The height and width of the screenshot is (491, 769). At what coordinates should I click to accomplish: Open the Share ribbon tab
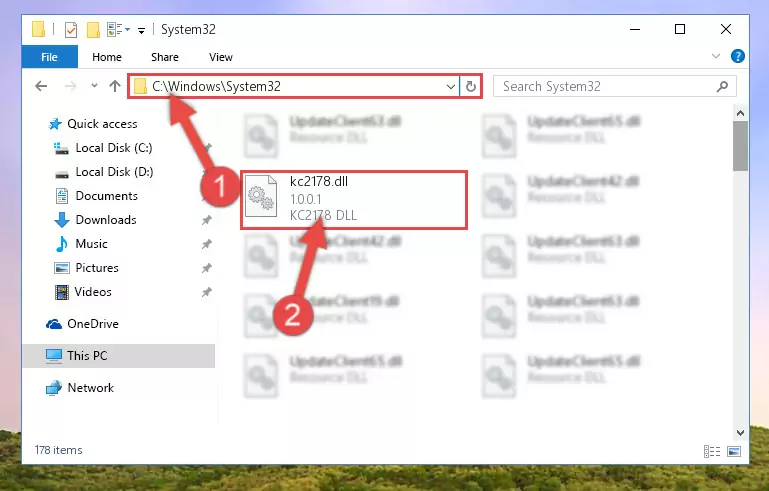[165, 57]
